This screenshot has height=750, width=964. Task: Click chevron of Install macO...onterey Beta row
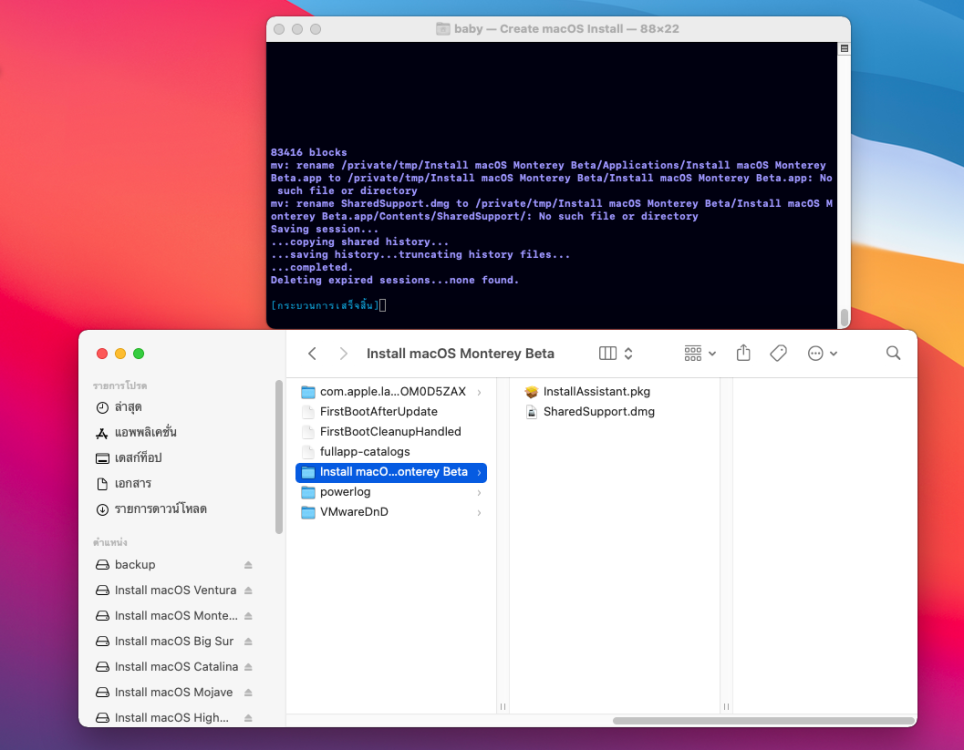point(479,473)
